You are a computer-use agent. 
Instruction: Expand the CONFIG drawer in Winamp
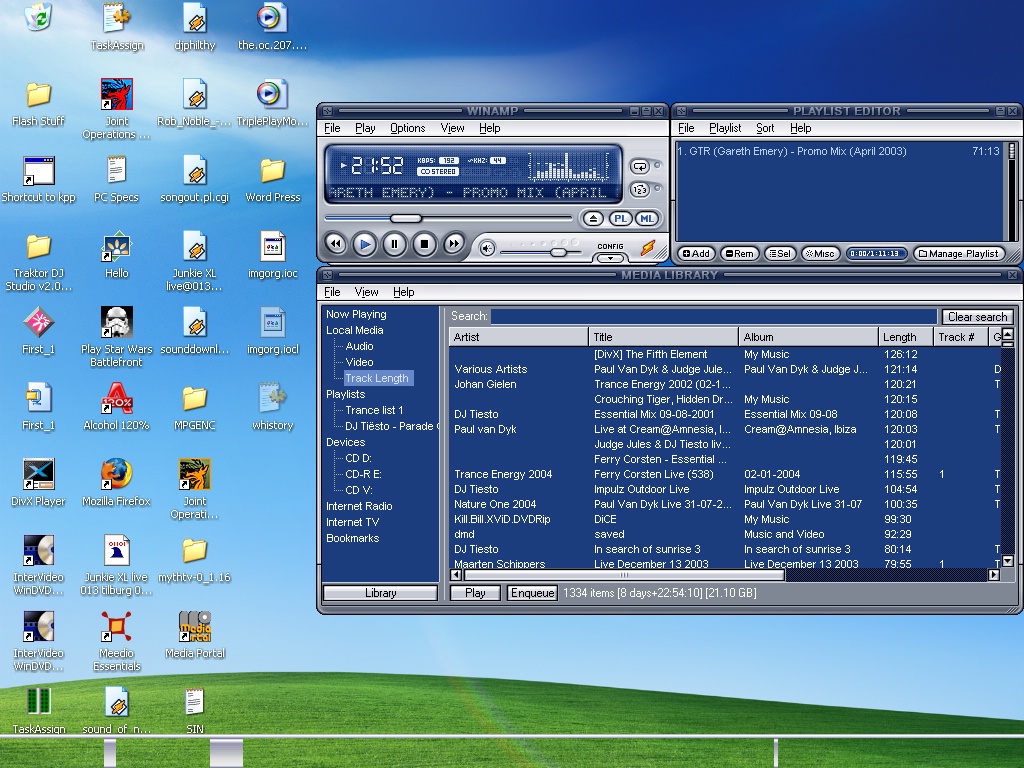(610, 258)
